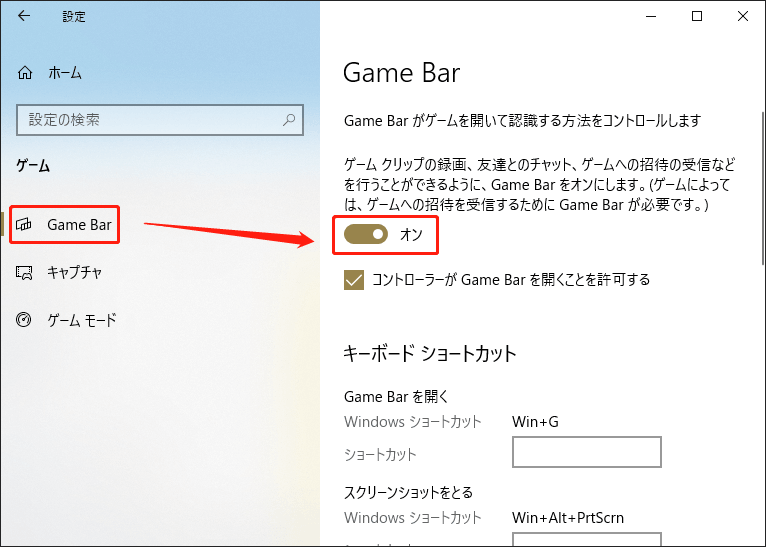766x547 pixels.
Task: Click the キーボード ショートカット heading
Action: (x=429, y=353)
